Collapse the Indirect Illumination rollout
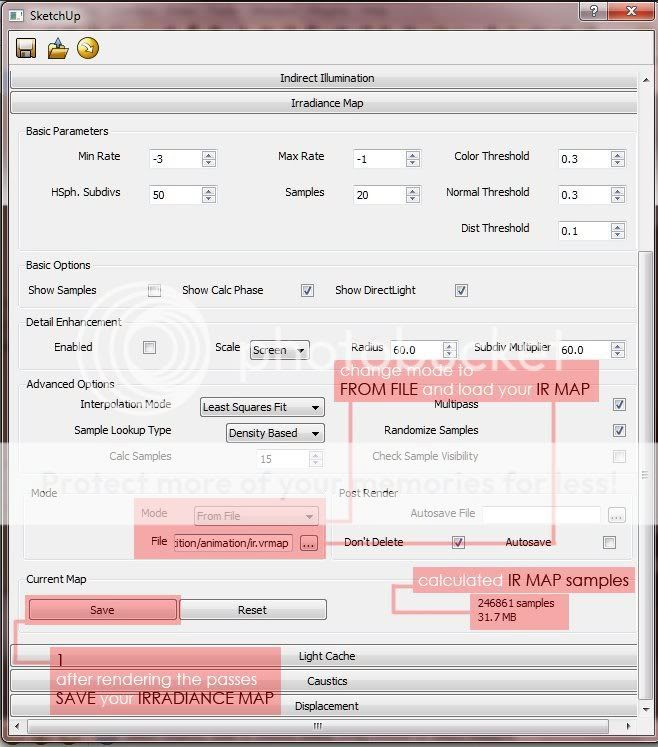This screenshot has width=658, height=747. click(324, 78)
